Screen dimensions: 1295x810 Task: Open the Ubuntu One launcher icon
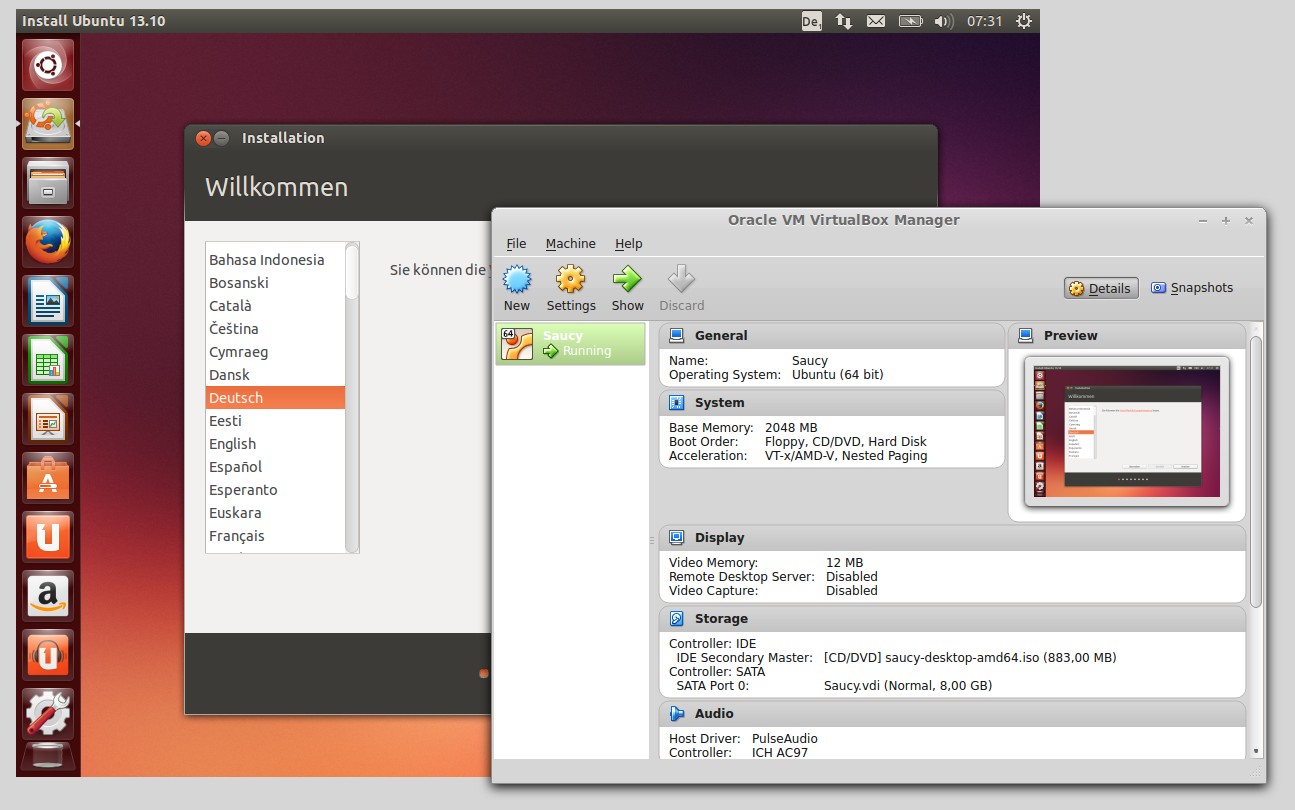48,537
